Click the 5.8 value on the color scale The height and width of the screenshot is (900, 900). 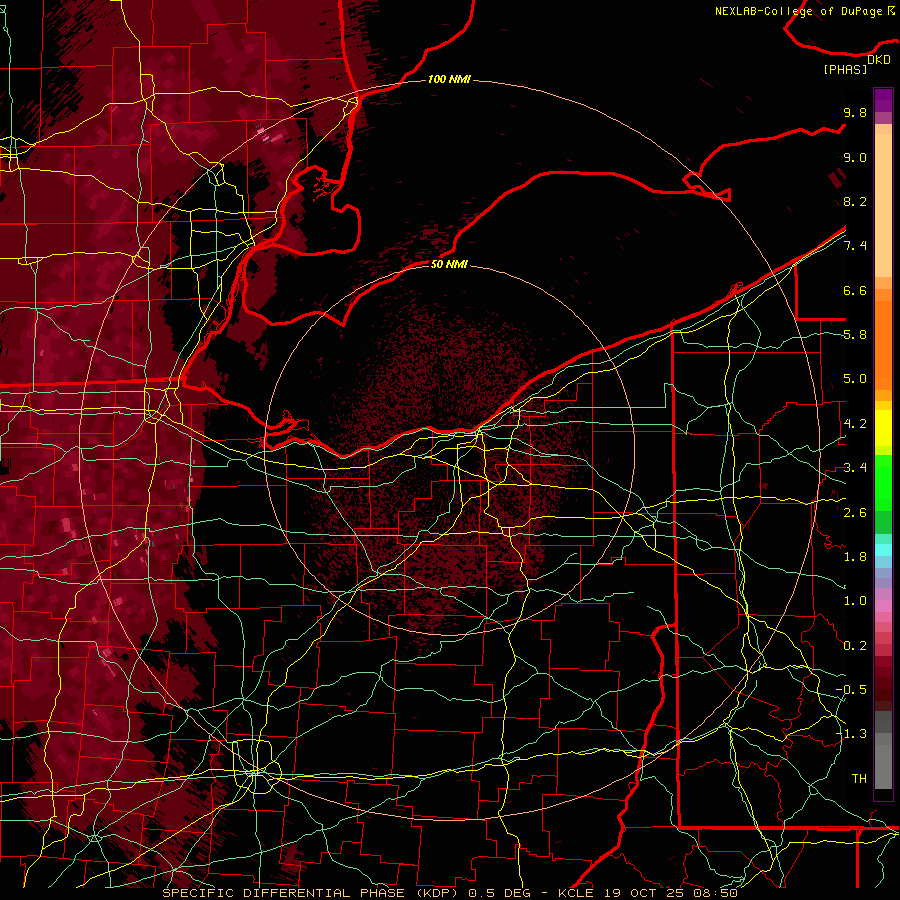pyautogui.click(x=855, y=335)
